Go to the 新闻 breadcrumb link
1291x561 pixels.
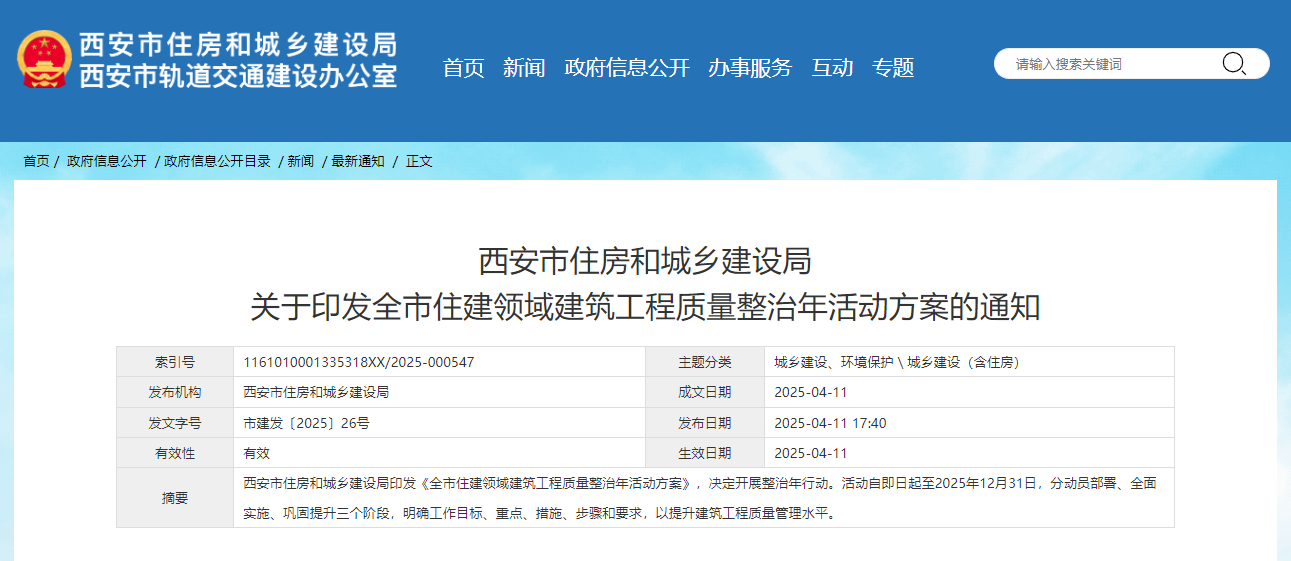pos(300,161)
